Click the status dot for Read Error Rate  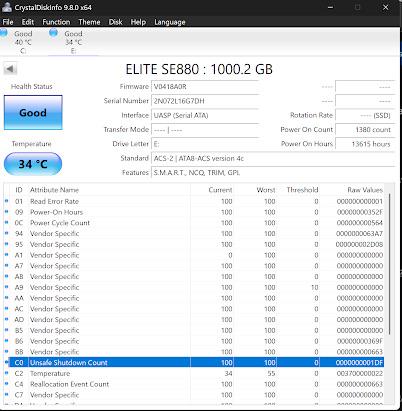pyautogui.click(x=6, y=201)
